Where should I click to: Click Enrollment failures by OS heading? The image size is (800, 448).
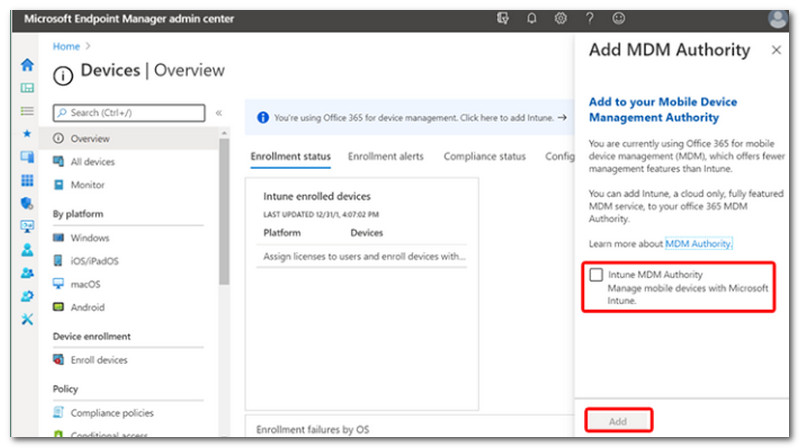point(312,430)
